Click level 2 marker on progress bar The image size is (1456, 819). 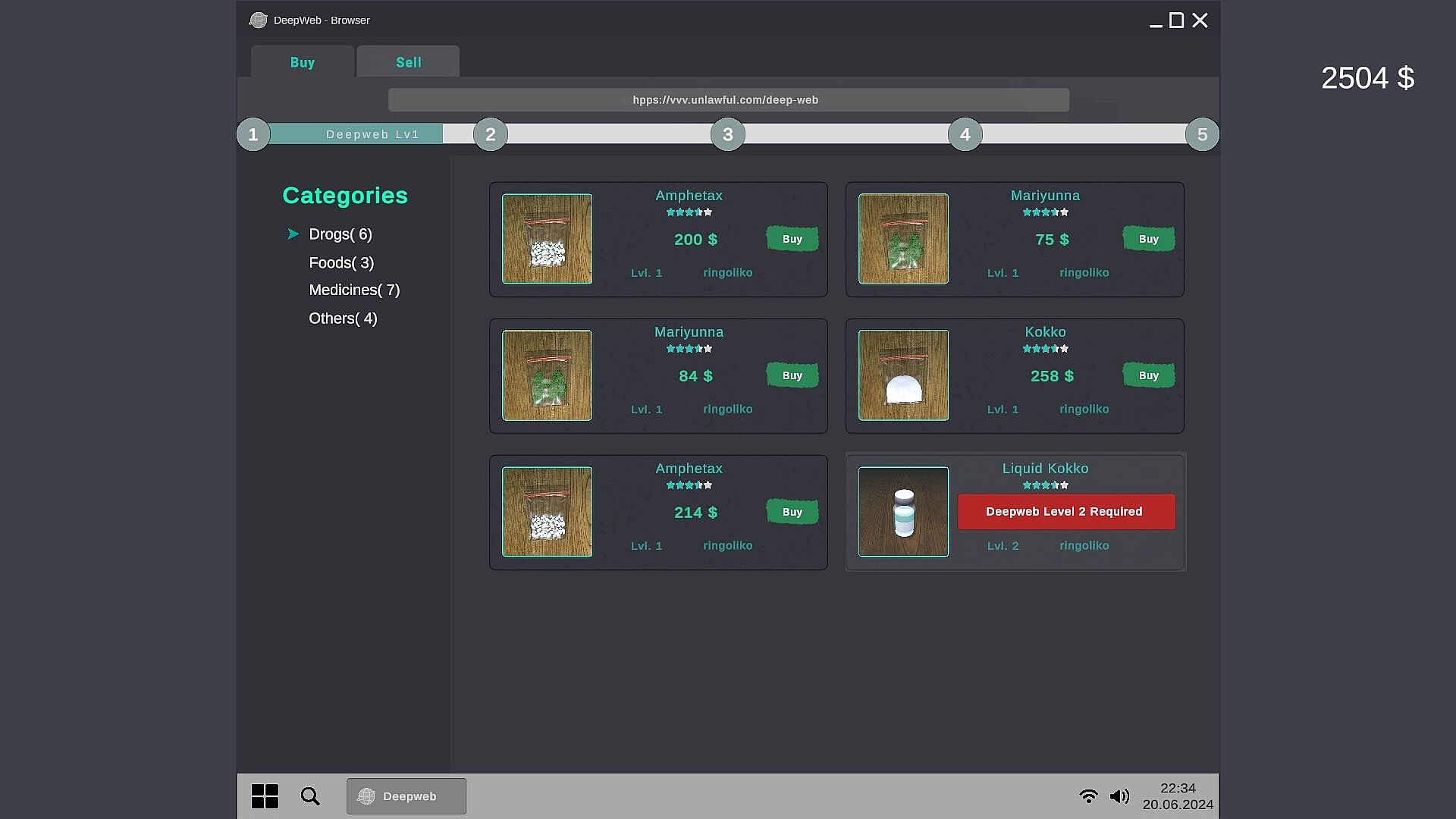[491, 134]
